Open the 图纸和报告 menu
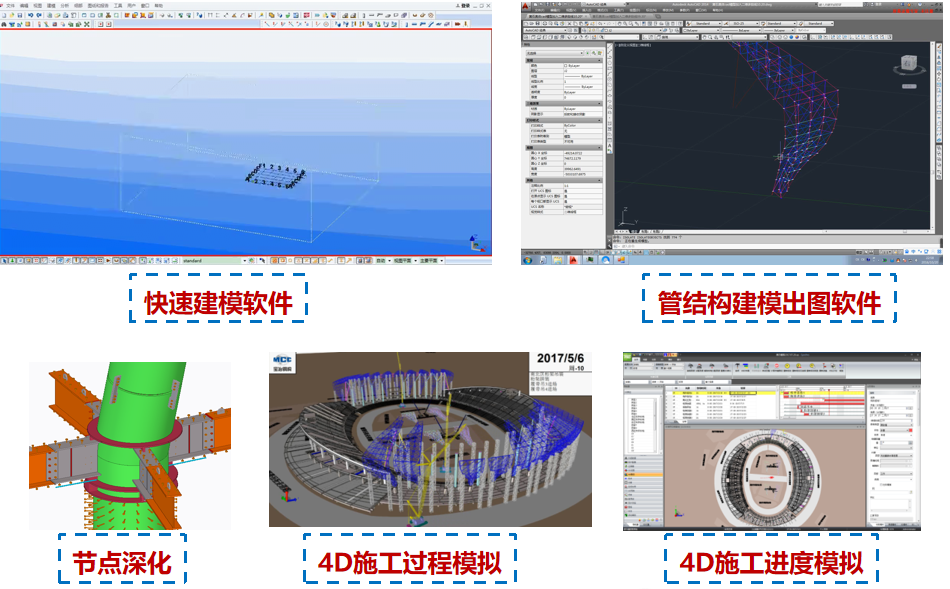 (98, 6)
